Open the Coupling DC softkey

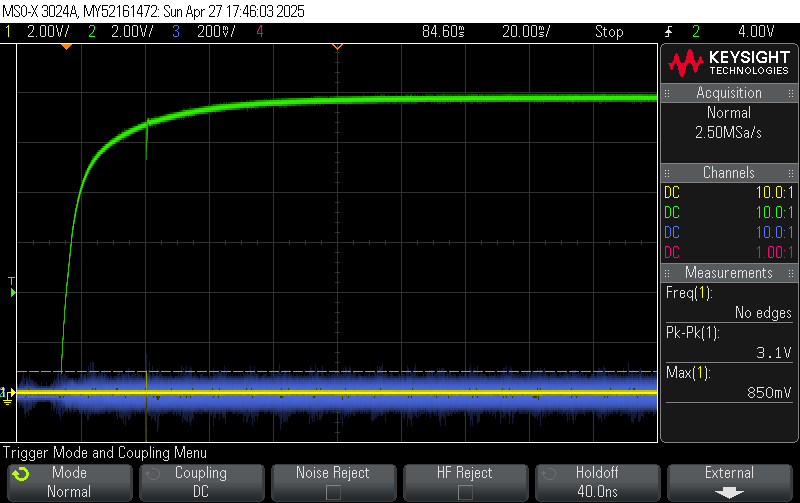202,482
